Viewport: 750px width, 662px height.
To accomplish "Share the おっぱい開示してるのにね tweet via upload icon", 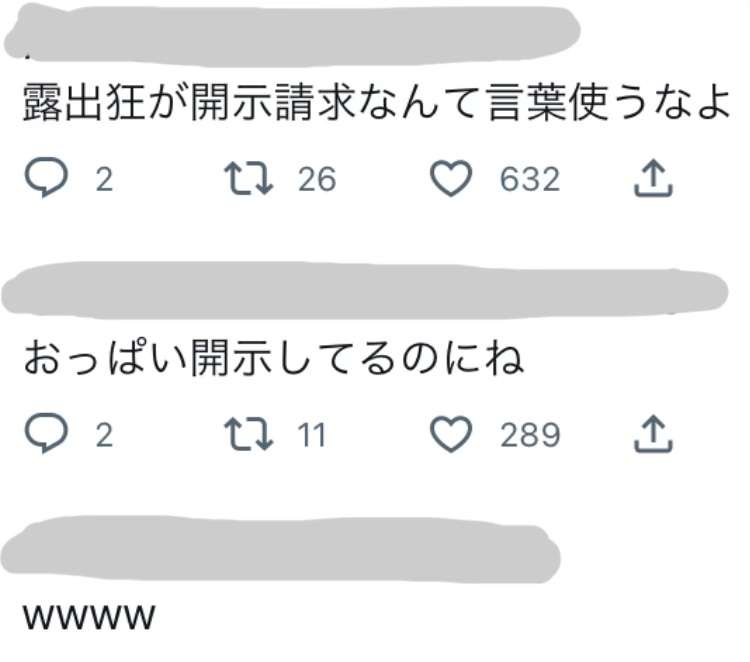I will [653, 434].
